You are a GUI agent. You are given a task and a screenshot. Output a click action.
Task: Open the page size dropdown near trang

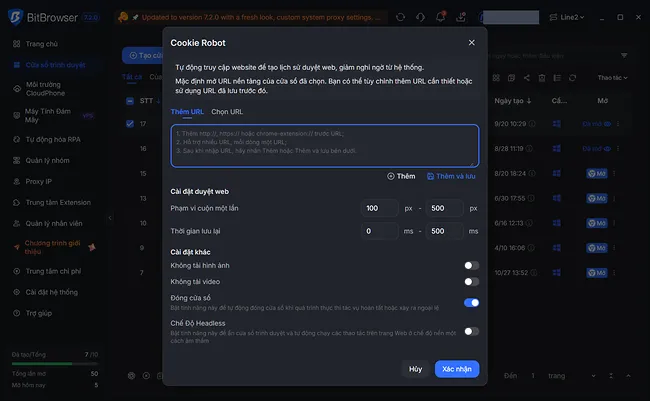point(594,376)
